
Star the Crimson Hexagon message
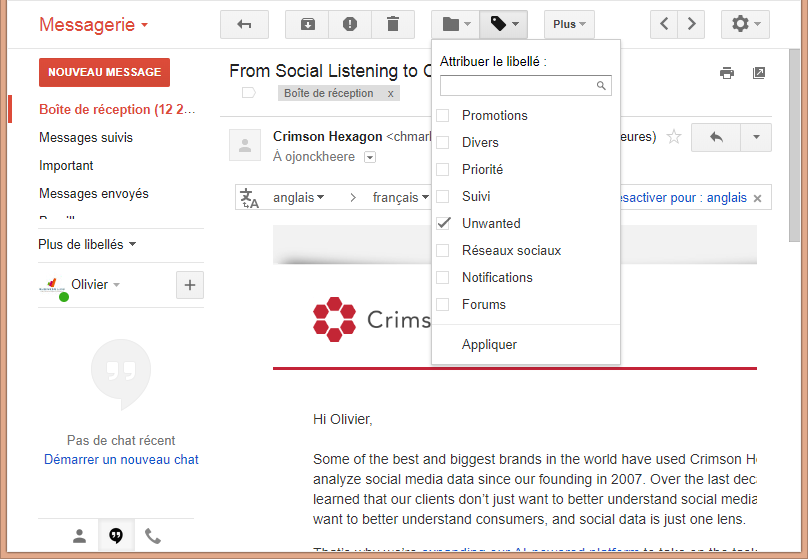pyautogui.click(x=674, y=137)
